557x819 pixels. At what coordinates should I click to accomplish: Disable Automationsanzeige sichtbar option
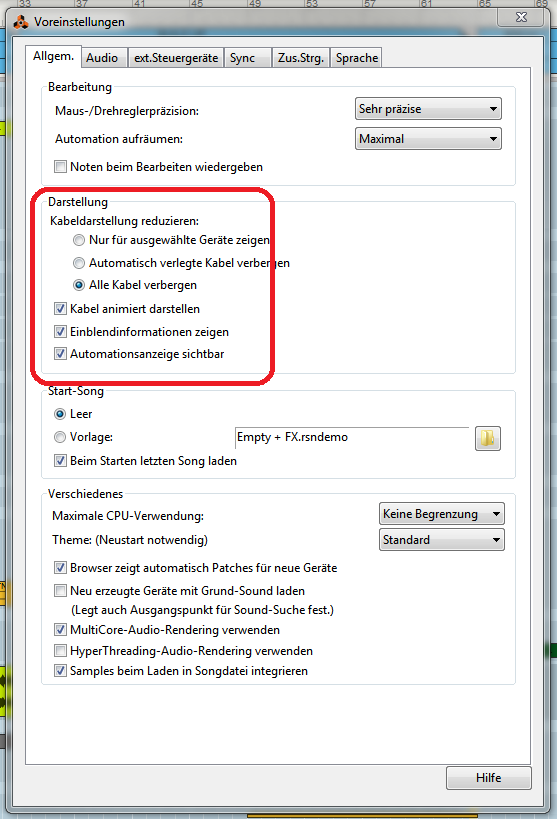tap(61, 354)
